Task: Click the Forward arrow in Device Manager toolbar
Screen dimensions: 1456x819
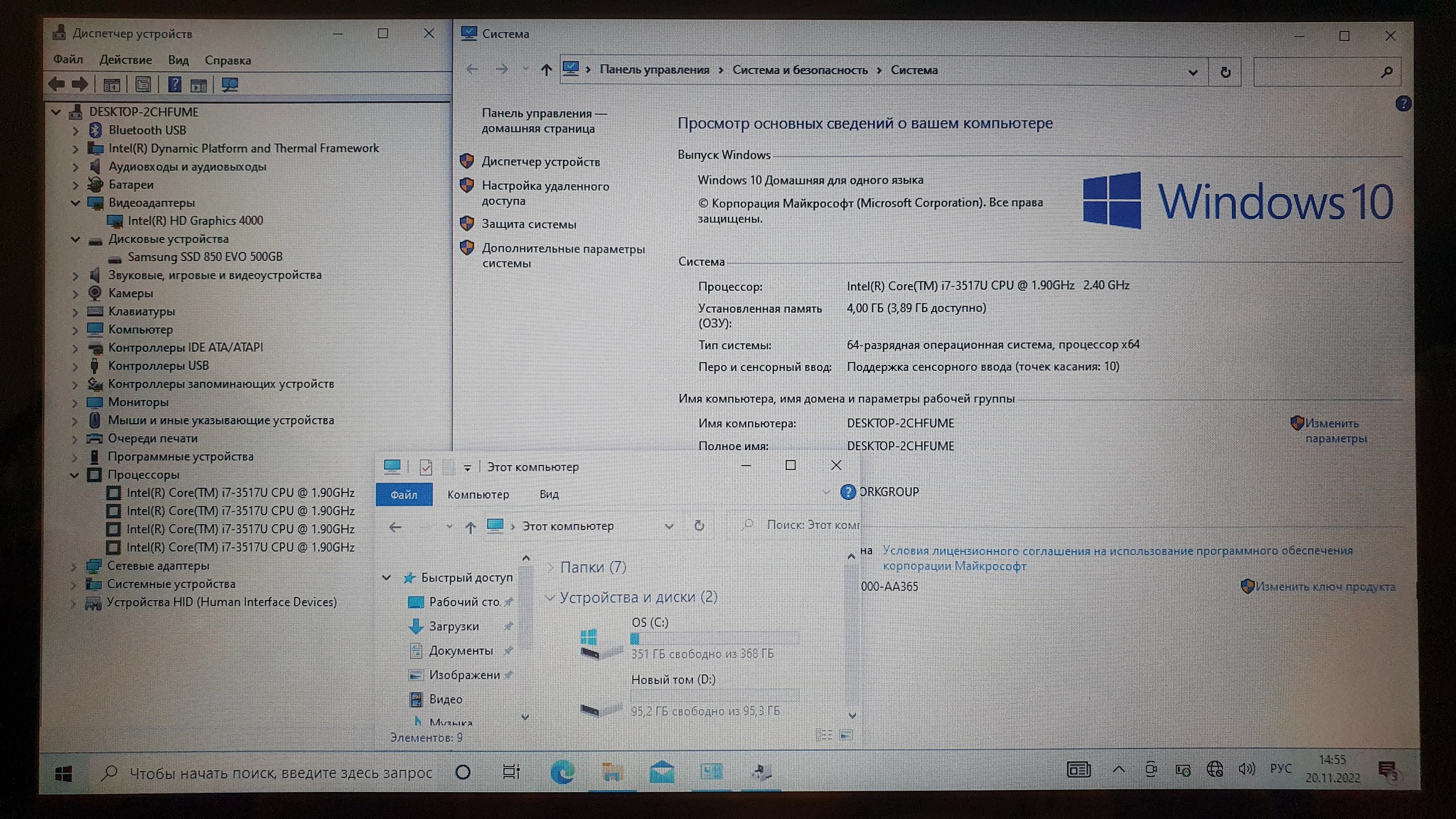Action: [x=80, y=85]
